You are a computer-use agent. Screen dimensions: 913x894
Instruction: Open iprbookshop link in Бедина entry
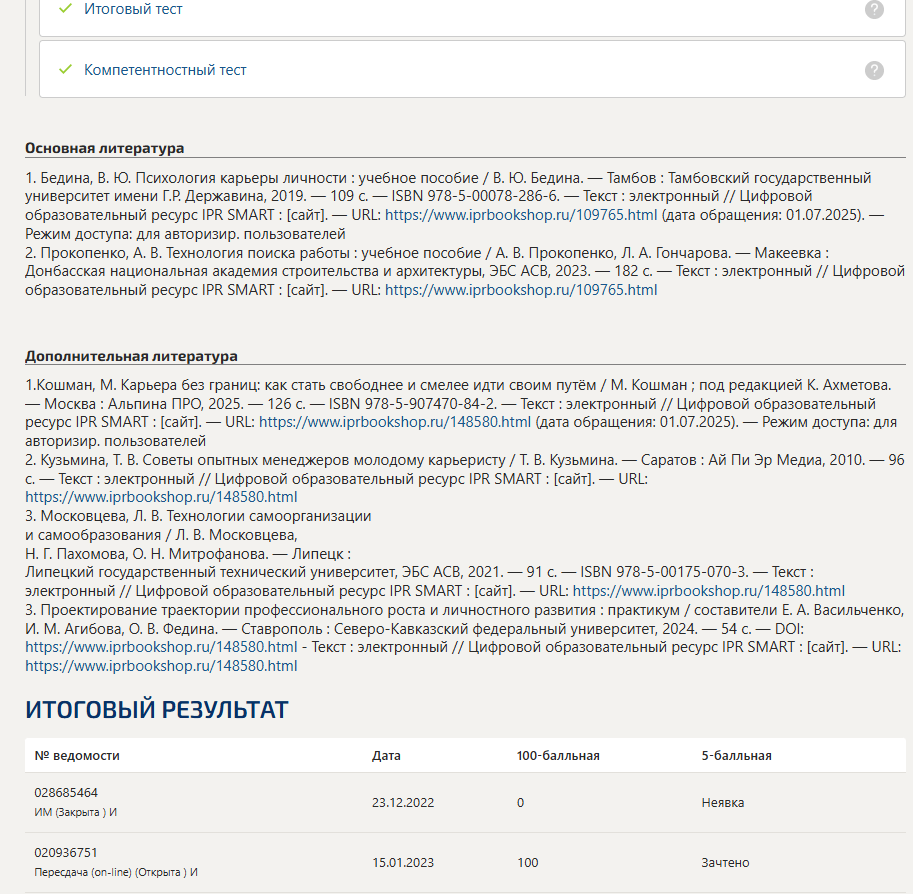tap(521, 215)
